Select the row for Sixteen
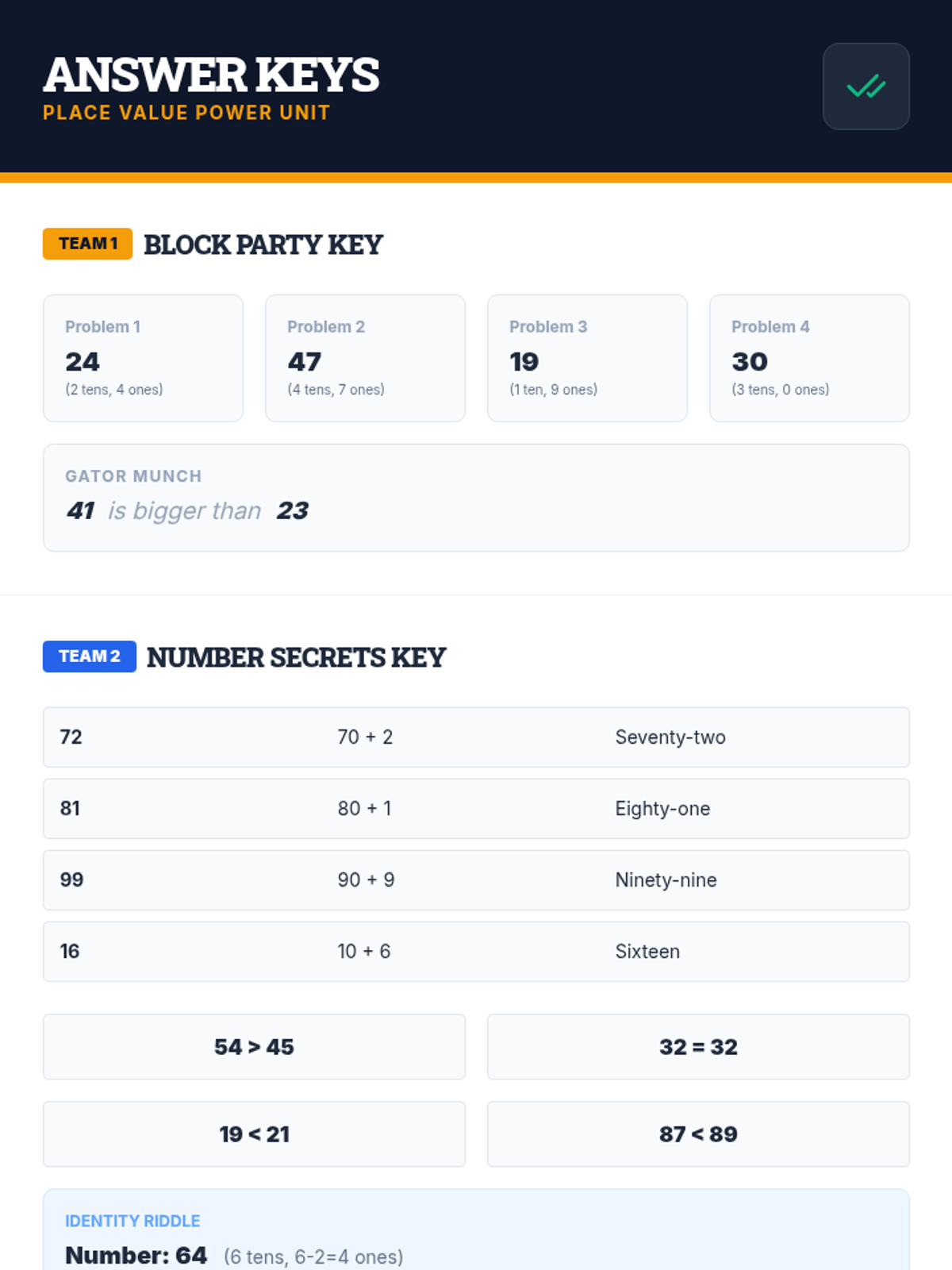952x1270 pixels. click(476, 952)
